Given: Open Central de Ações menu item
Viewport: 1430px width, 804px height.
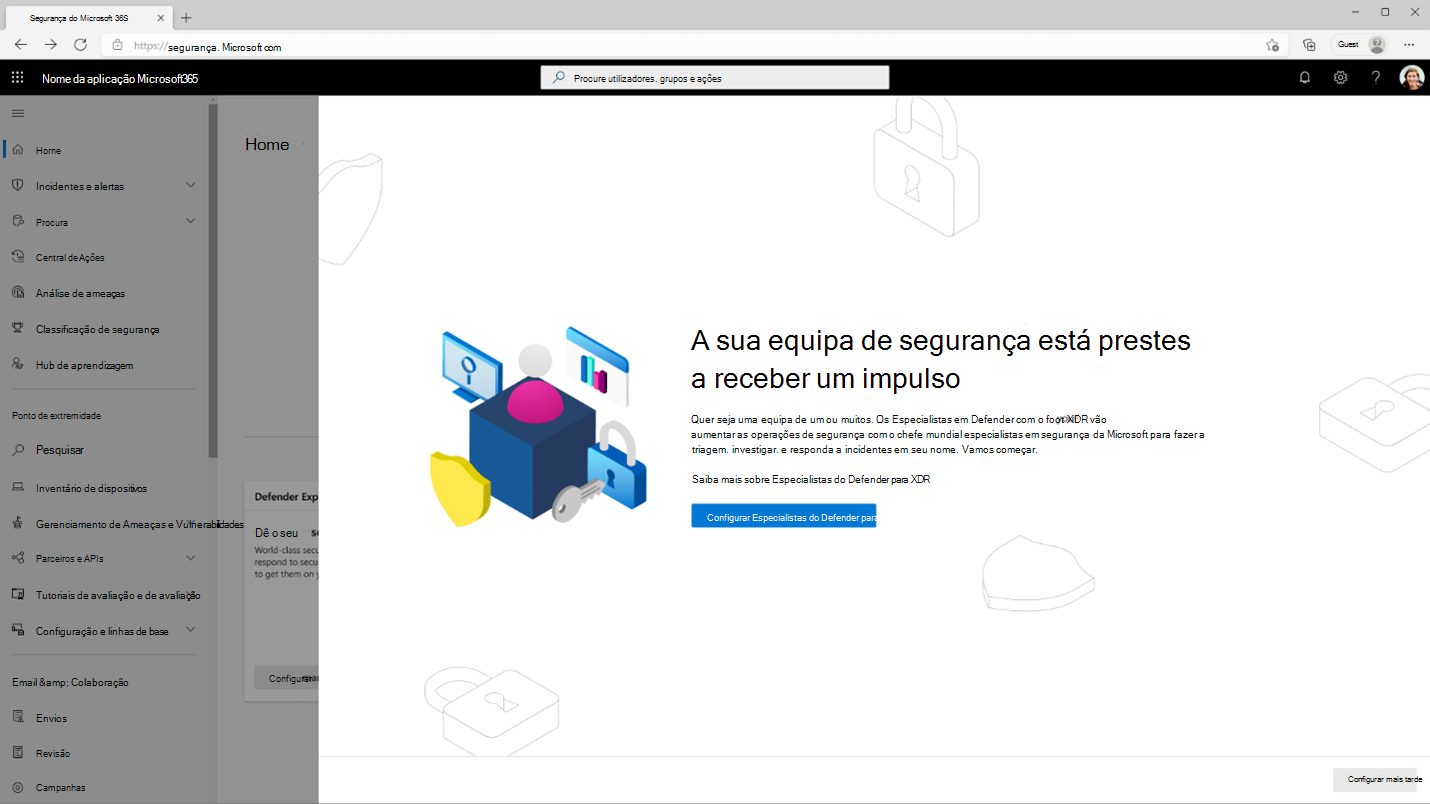Looking at the screenshot, I should point(70,258).
